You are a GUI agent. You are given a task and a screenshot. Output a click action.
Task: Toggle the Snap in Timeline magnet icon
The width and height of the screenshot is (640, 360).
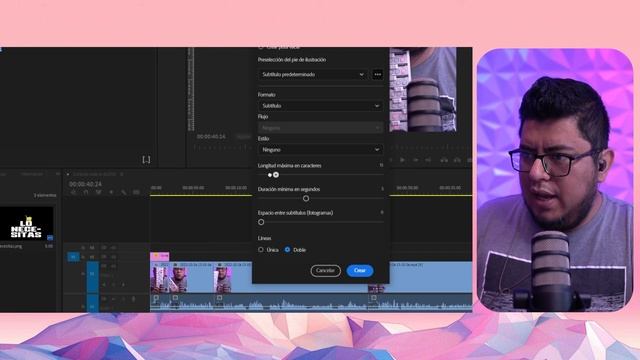point(86,192)
